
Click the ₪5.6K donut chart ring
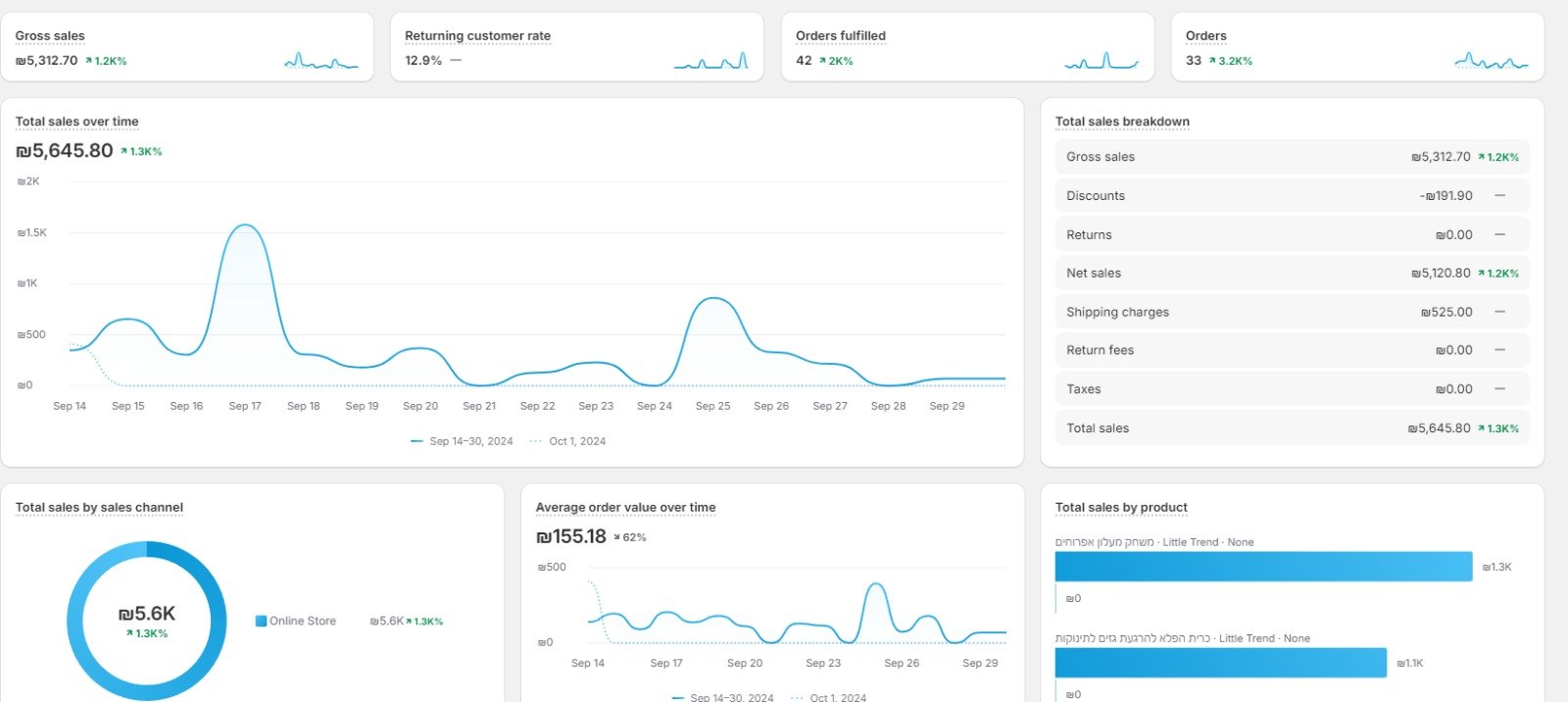click(77, 621)
